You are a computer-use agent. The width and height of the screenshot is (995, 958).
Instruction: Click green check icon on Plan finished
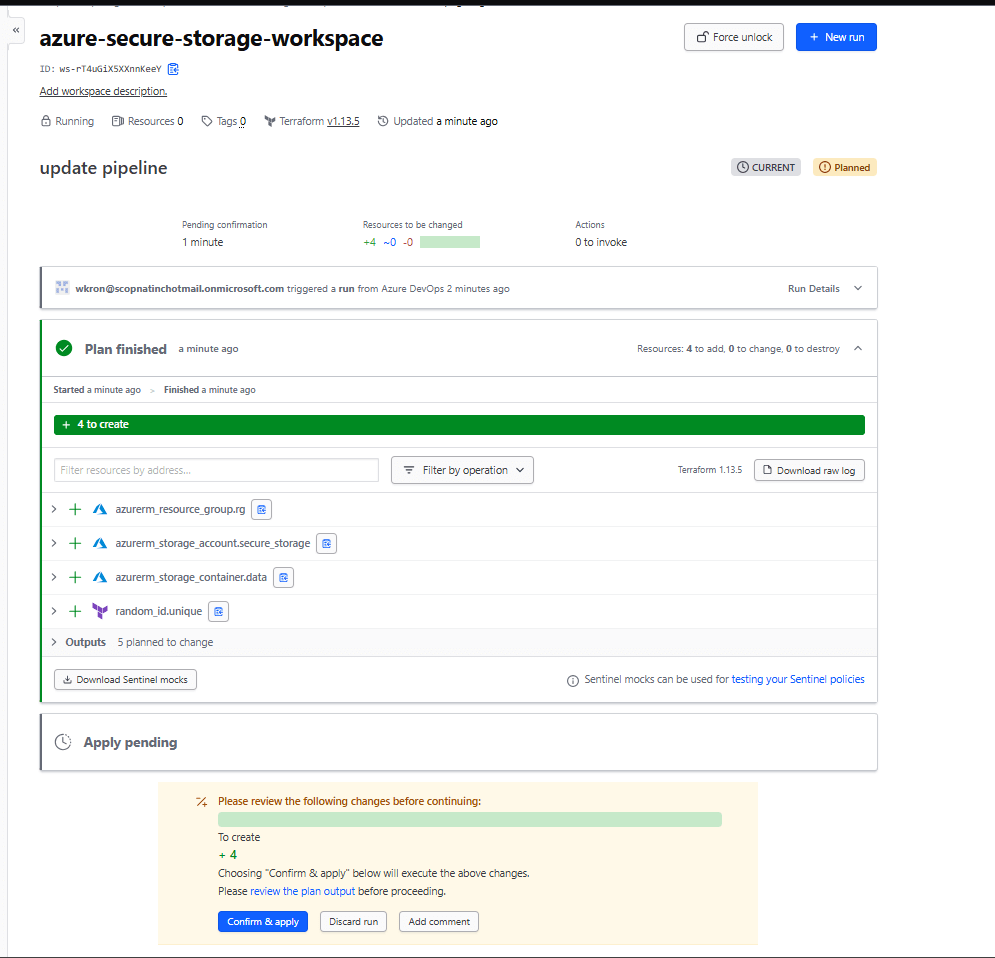pos(64,349)
